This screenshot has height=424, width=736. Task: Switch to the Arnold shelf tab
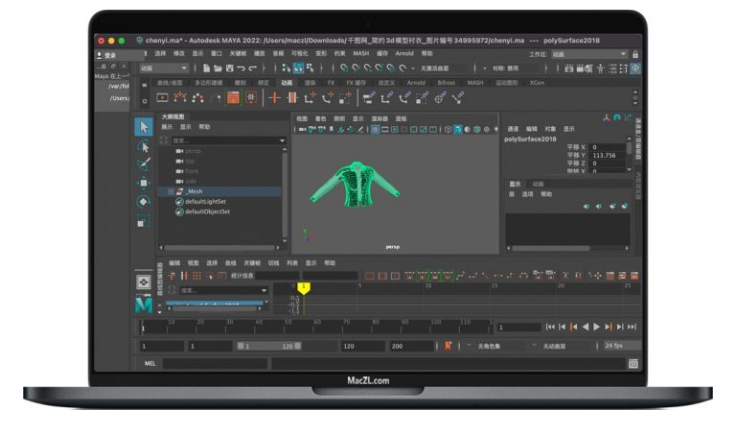click(416, 83)
